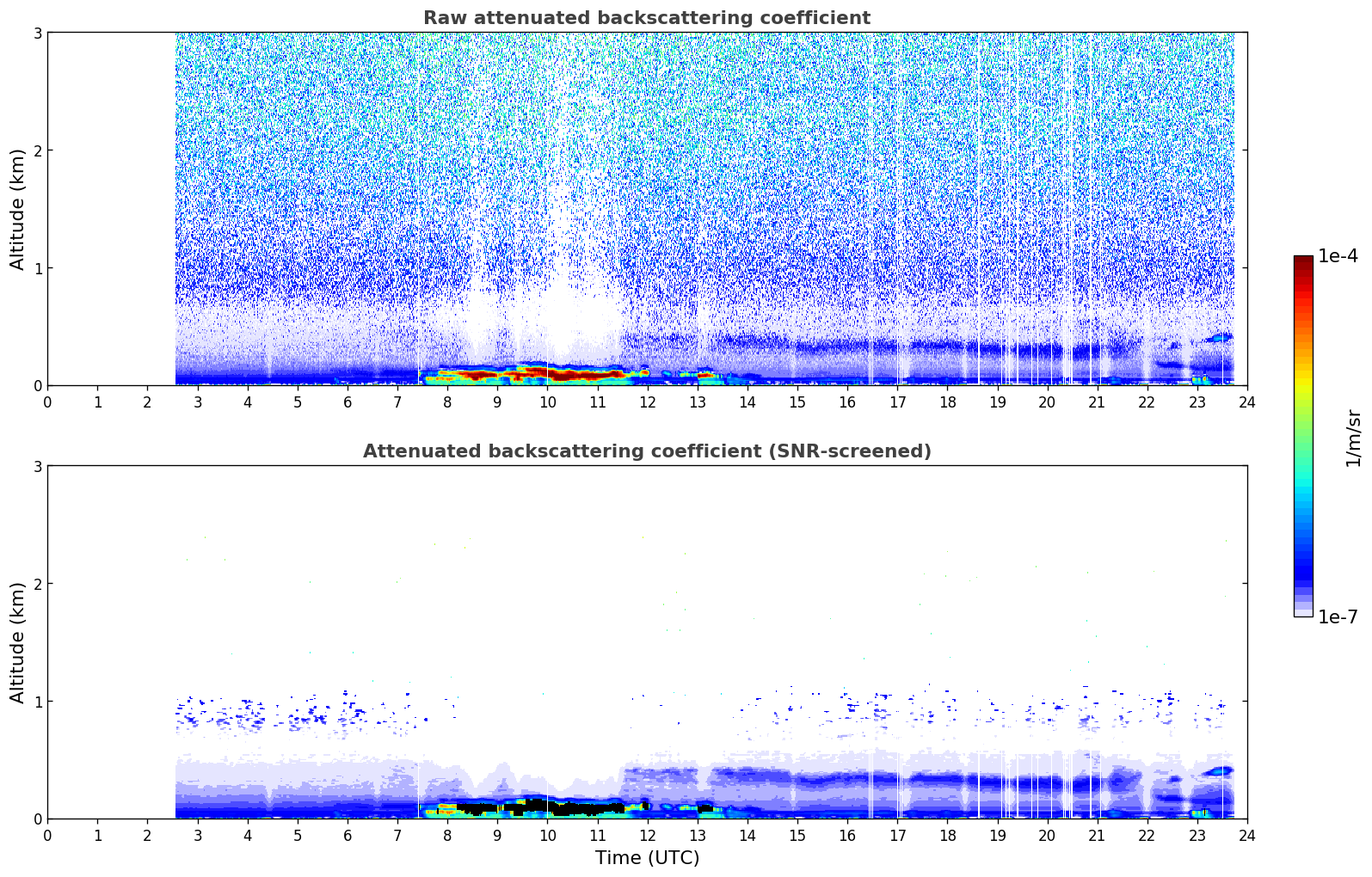
Task: Click the "1e-4" colorbar maximum label
Action: pyautogui.click(x=1338, y=256)
